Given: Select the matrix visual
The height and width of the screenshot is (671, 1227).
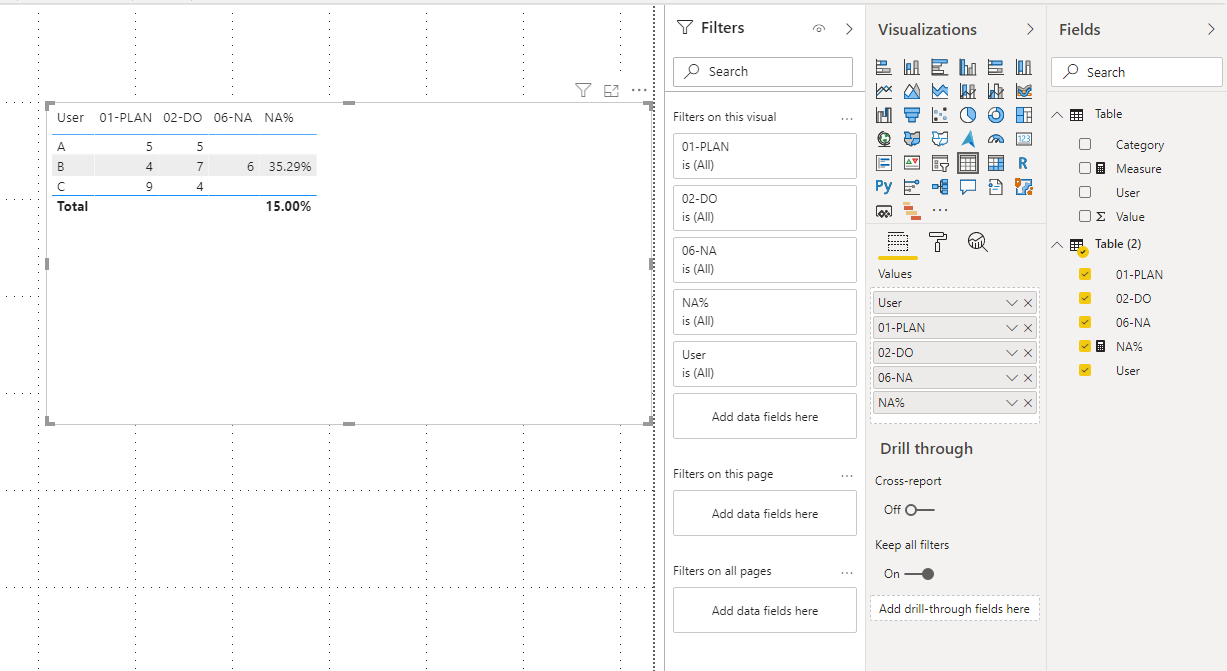Looking at the screenshot, I should [x=996, y=163].
